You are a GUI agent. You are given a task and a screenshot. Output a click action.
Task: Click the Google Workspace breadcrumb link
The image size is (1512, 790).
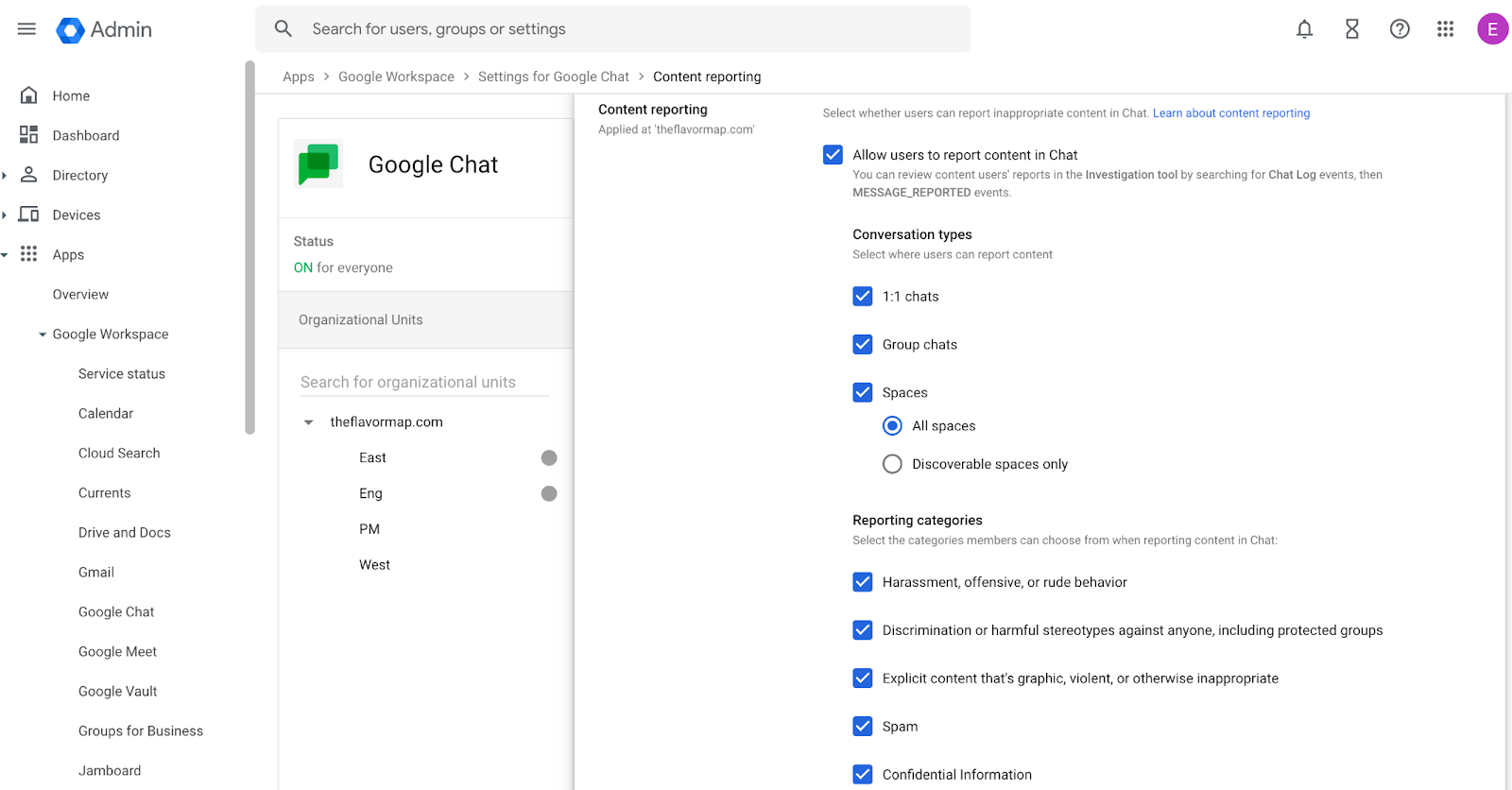[x=396, y=77]
